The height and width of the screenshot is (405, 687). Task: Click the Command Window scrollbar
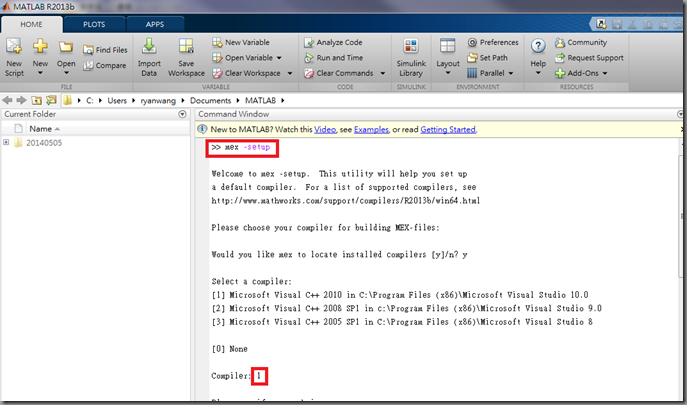point(683,216)
